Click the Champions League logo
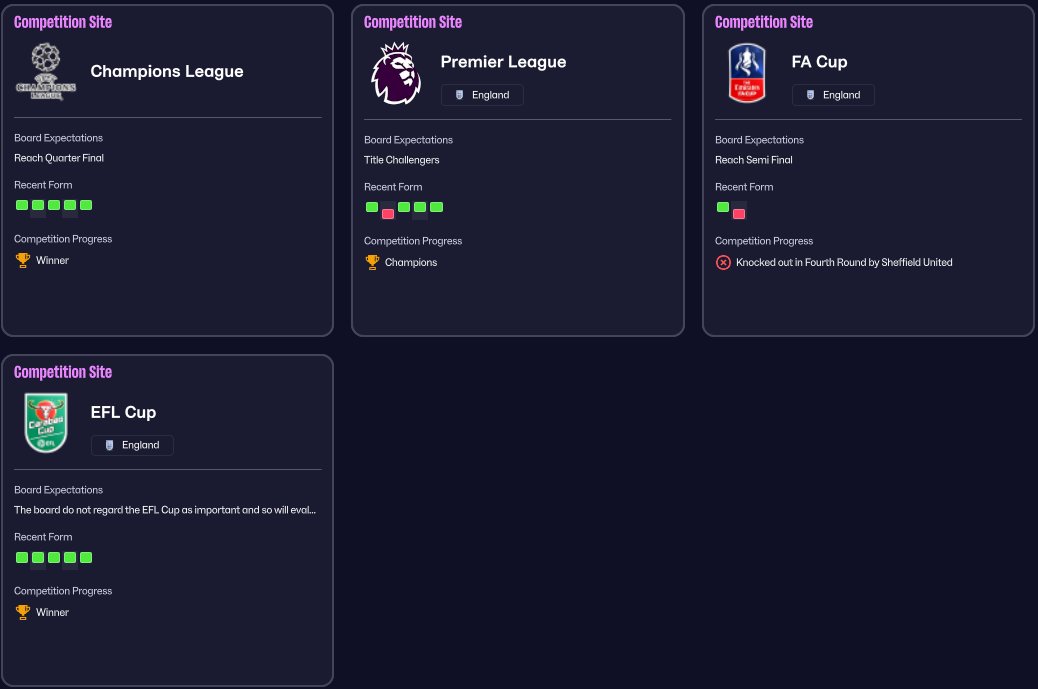This screenshot has height=689, width=1038. pyautogui.click(x=46, y=71)
